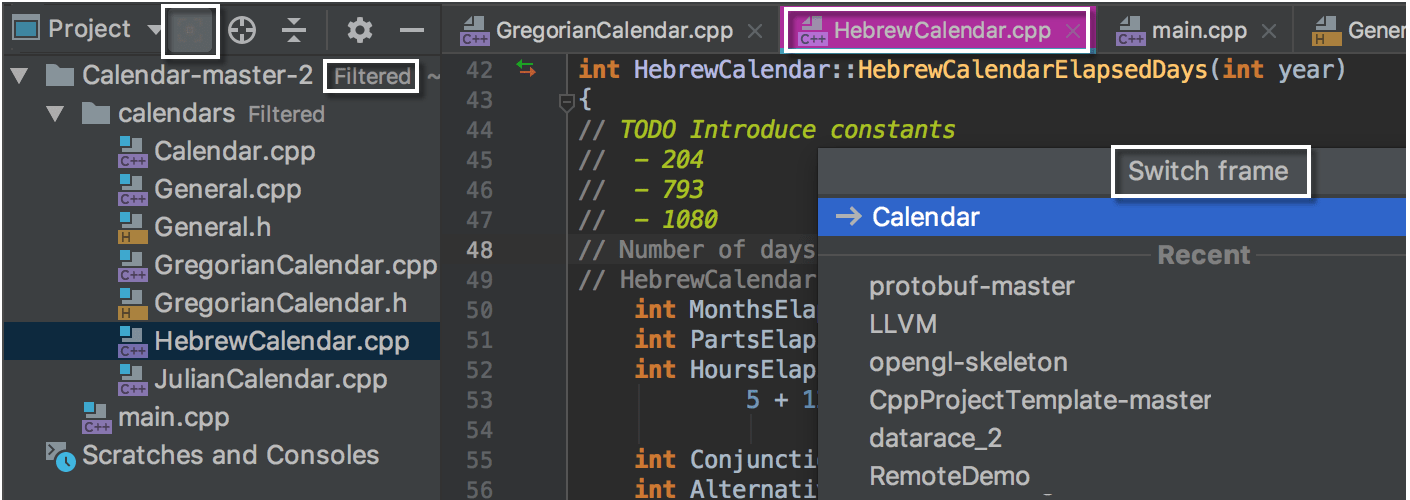1410x500 pixels.
Task: Close the GregorianCalendar.cpp tab
Action: [x=755, y=31]
